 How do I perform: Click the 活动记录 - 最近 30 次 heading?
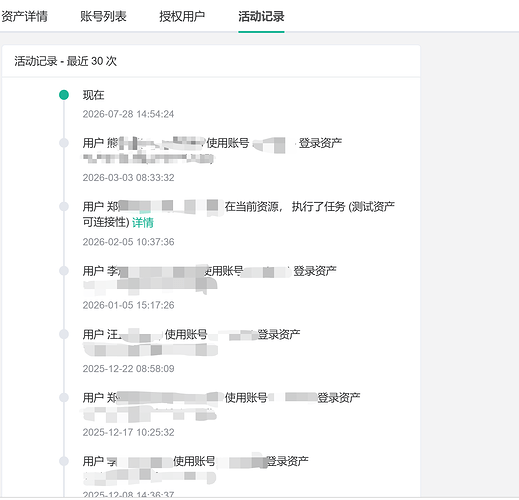[x=66, y=61]
